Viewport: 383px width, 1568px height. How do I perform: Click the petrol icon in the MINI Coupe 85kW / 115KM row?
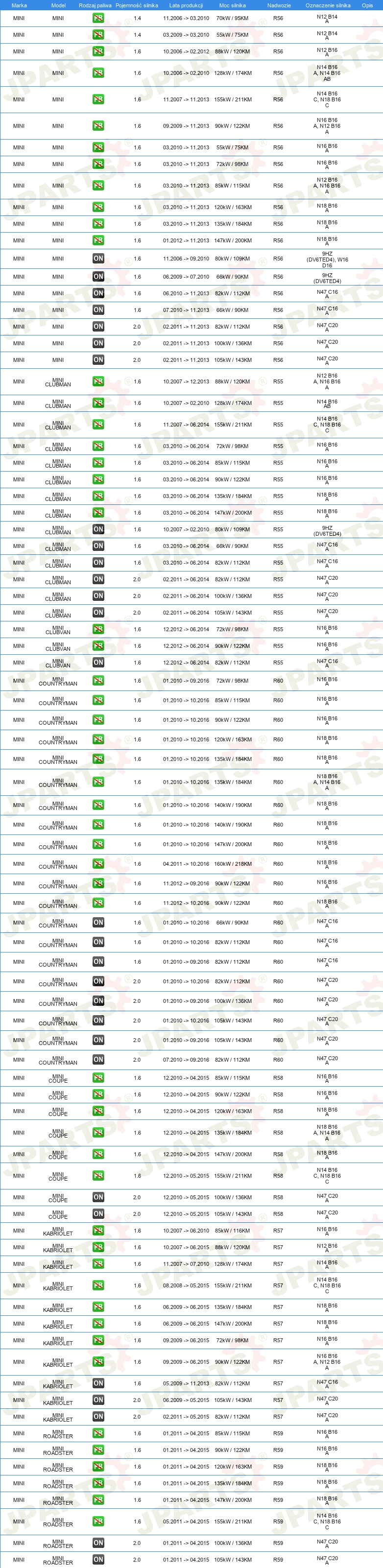(x=98, y=1078)
